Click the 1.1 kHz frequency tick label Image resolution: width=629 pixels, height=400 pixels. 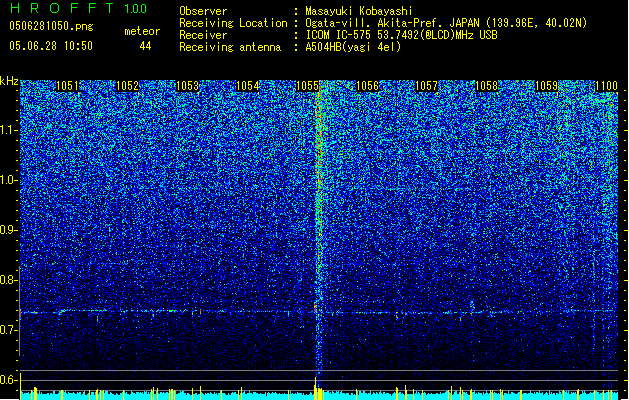point(9,130)
